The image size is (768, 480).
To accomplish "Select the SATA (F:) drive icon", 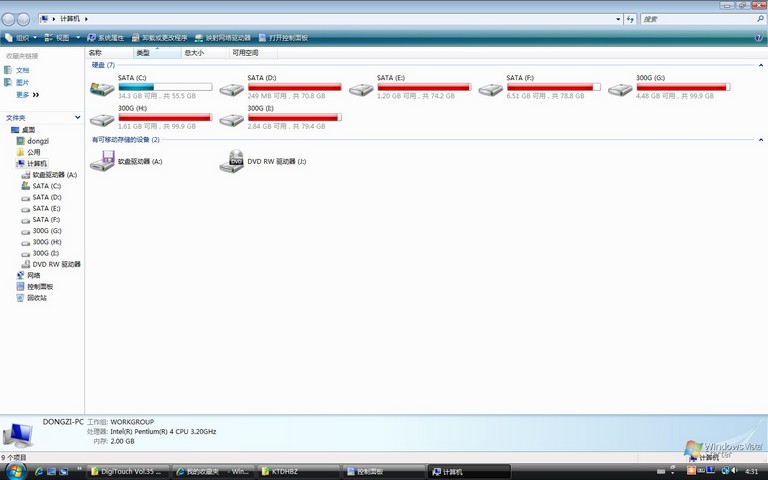I will pyautogui.click(x=491, y=89).
